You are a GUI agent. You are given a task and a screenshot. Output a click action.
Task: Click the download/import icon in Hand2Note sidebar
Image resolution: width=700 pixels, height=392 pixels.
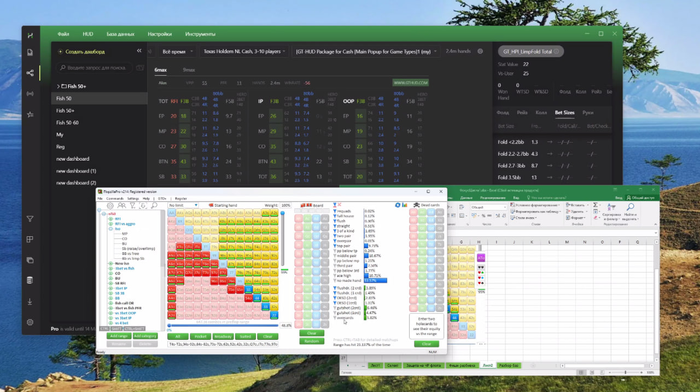click(30, 302)
